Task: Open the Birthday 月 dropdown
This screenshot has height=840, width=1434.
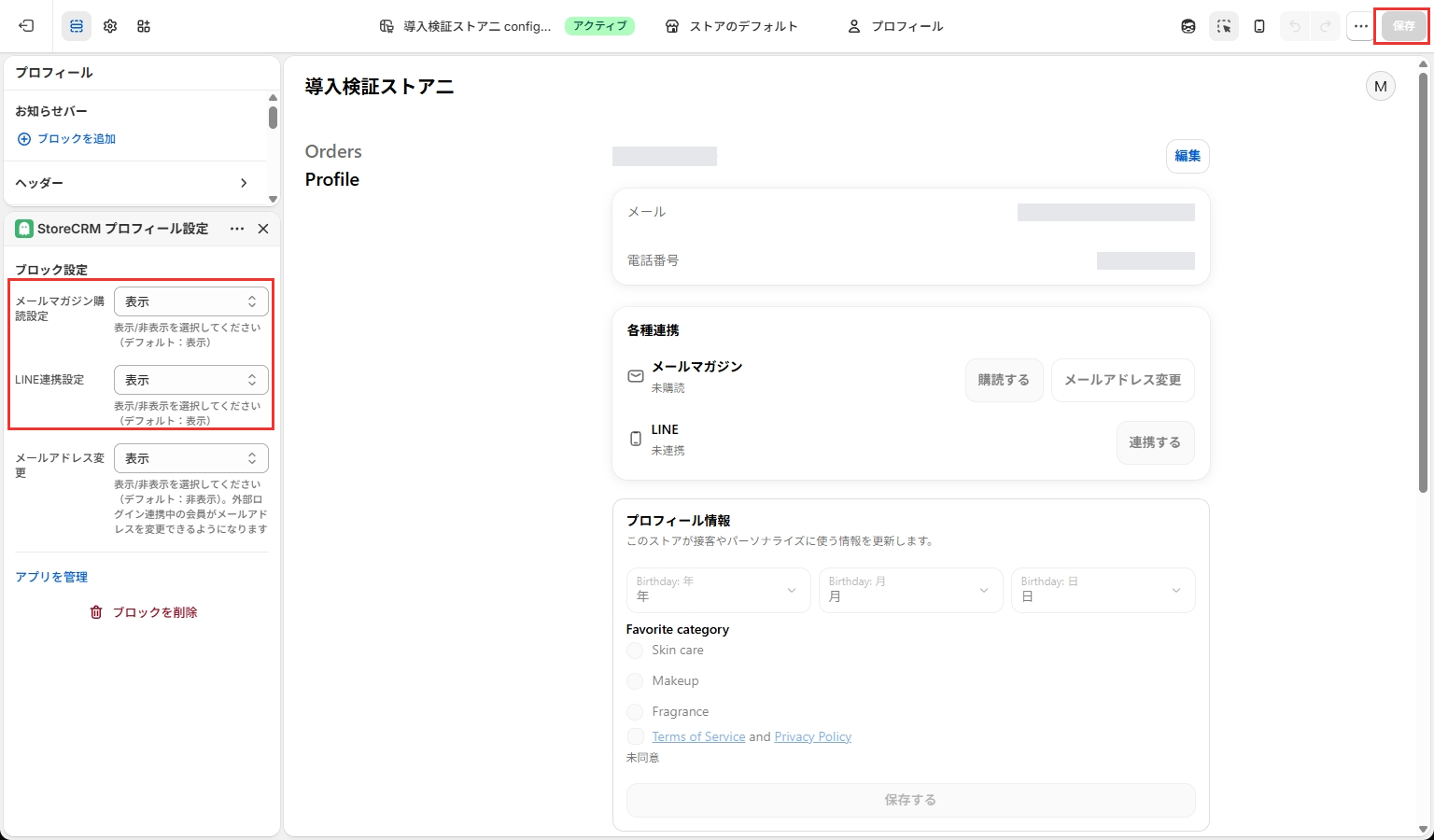Action: 910,590
